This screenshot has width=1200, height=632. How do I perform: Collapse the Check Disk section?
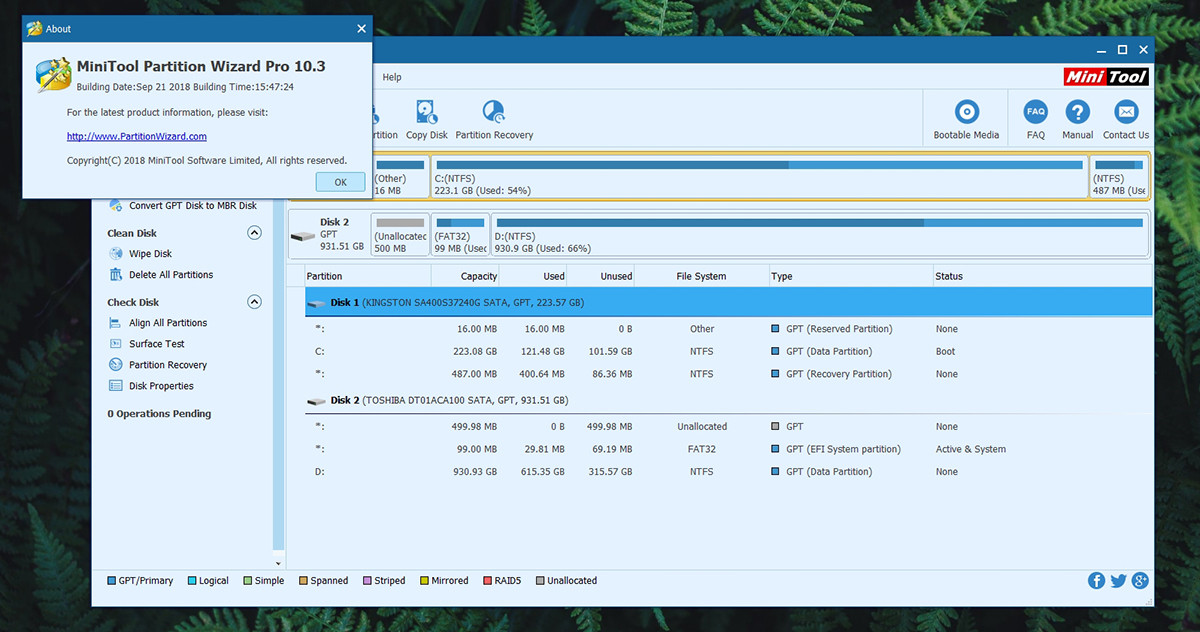click(254, 302)
